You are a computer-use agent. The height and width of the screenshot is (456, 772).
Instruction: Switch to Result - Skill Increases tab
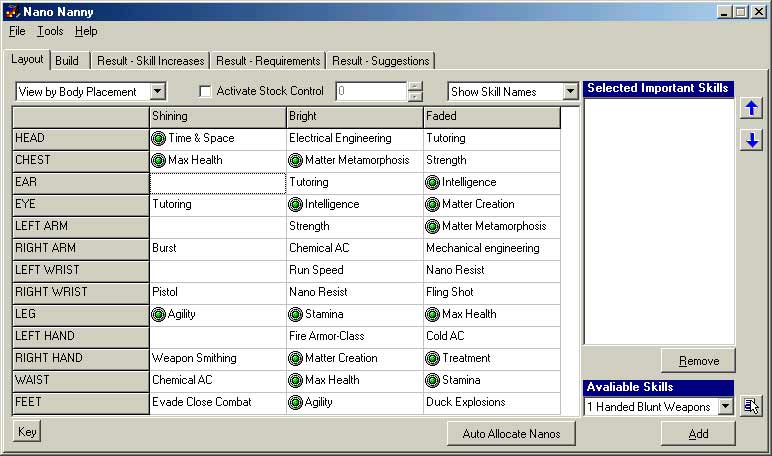151,61
